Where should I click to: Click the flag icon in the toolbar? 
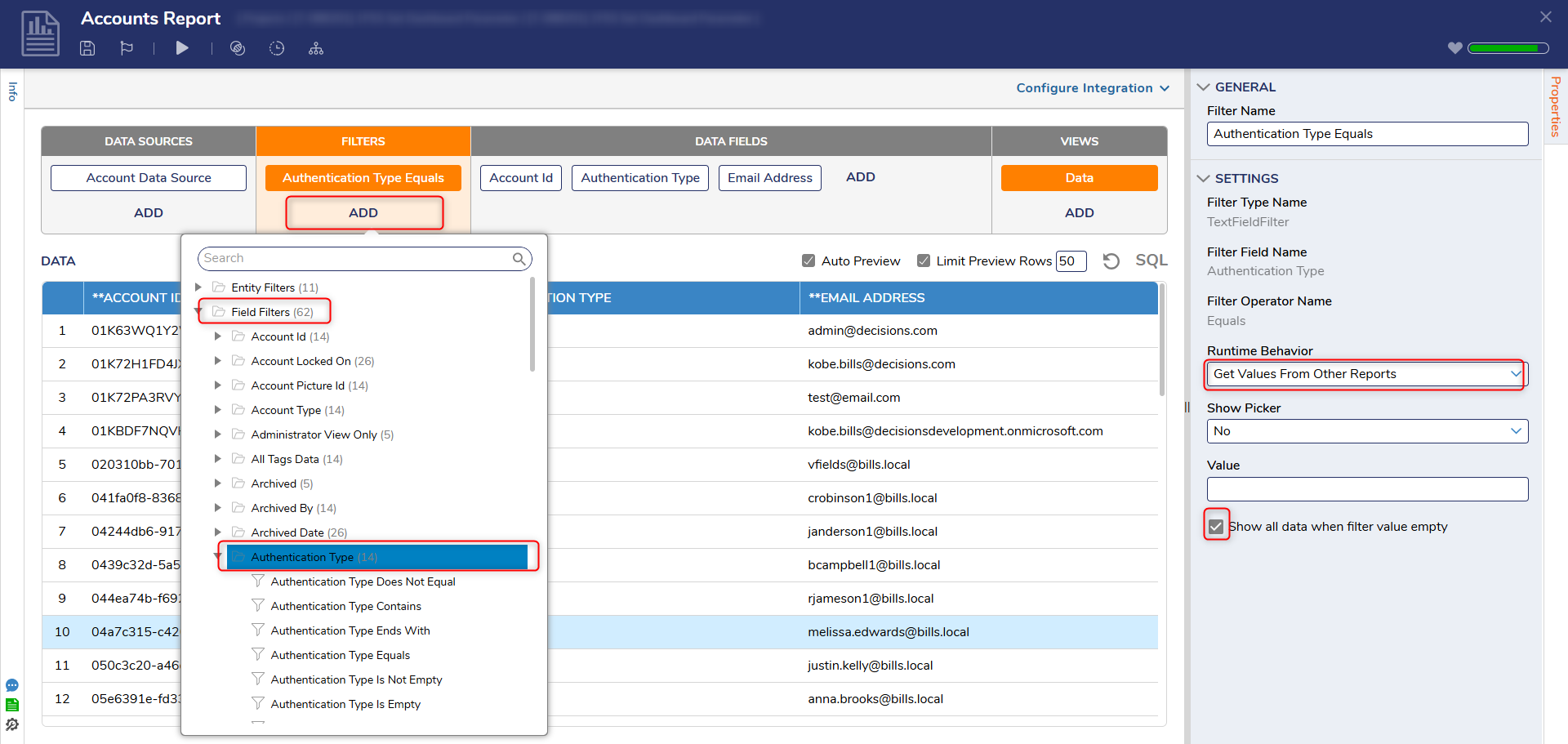click(127, 48)
